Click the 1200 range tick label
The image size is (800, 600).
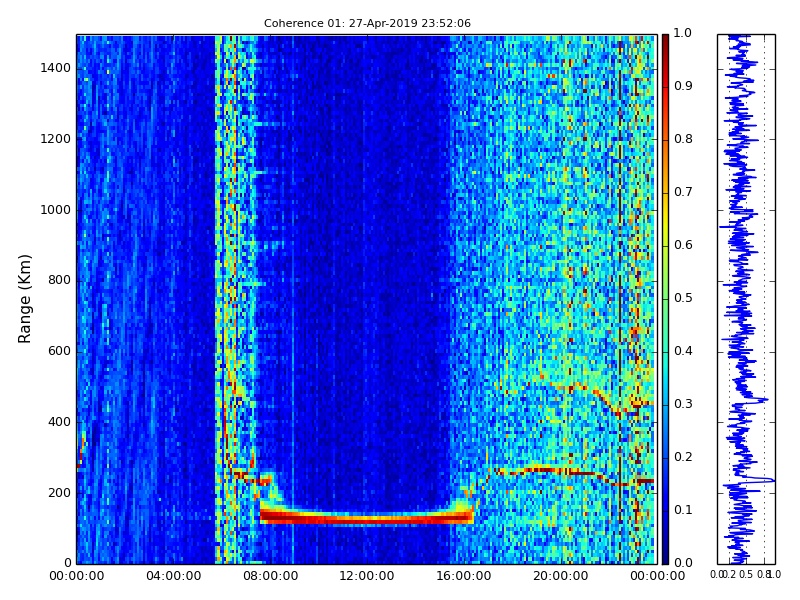(x=56, y=139)
